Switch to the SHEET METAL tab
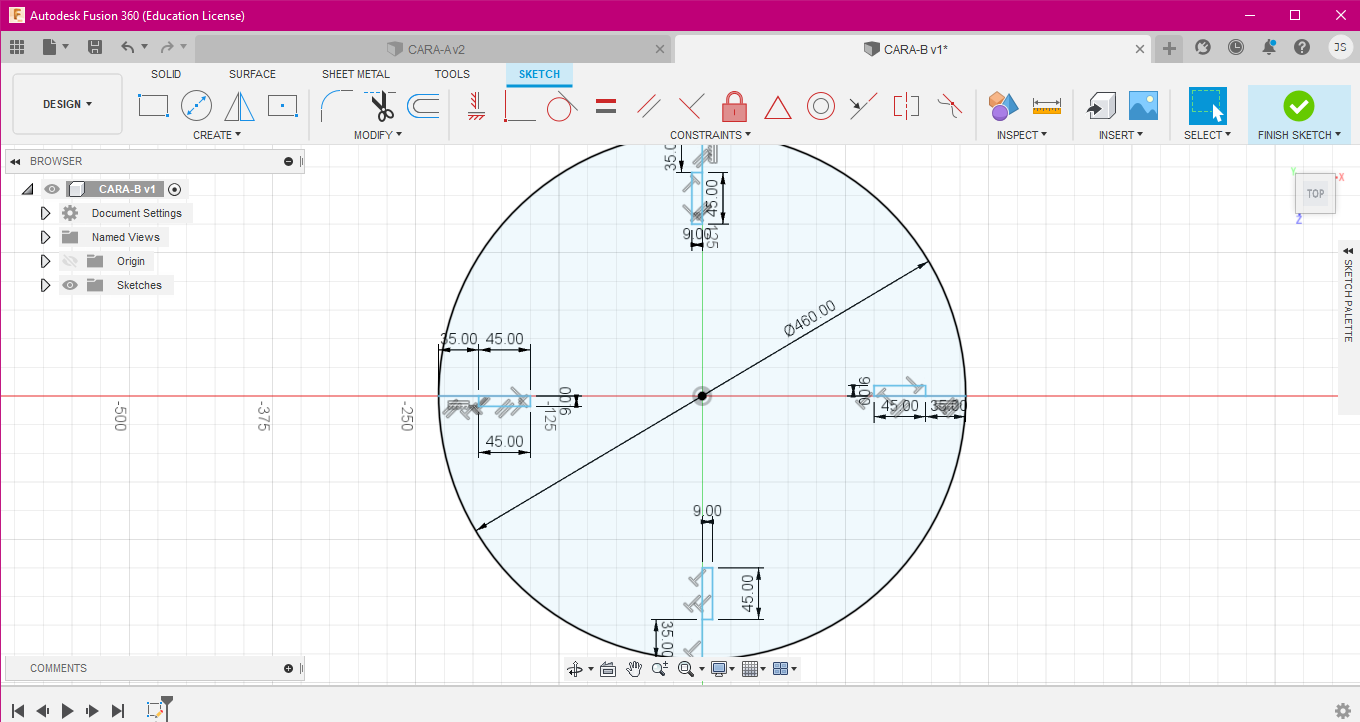 [x=356, y=74]
